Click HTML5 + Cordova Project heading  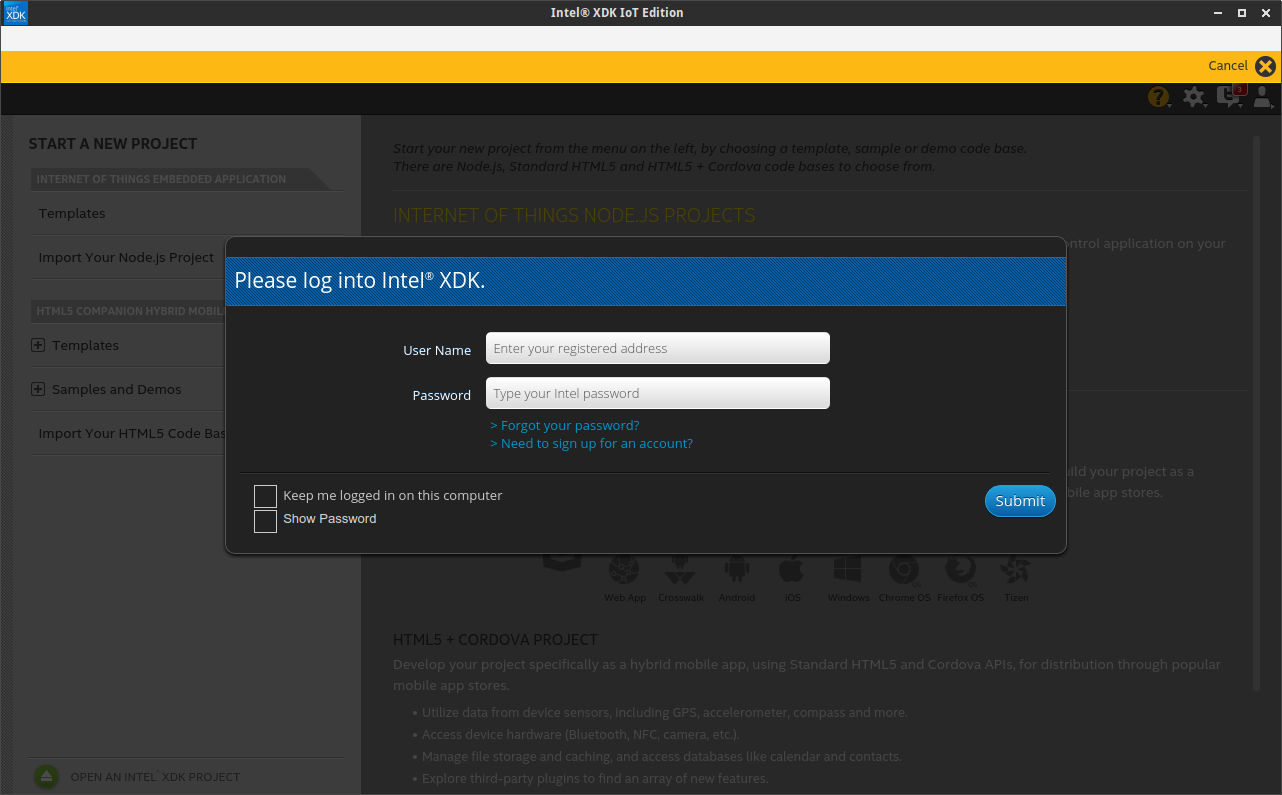point(495,640)
